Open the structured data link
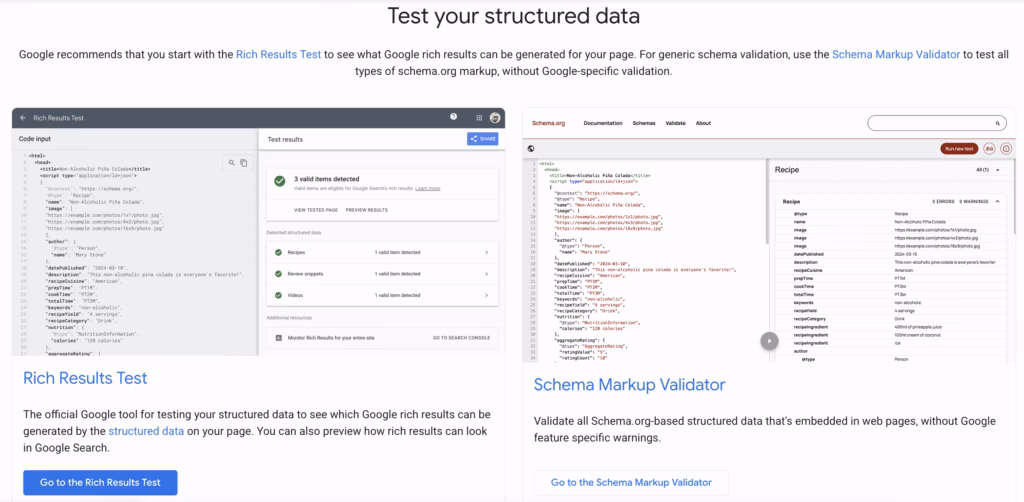Image resolution: width=1024 pixels, height=502 pixels. pyautogui.click(x=146, y=431)
